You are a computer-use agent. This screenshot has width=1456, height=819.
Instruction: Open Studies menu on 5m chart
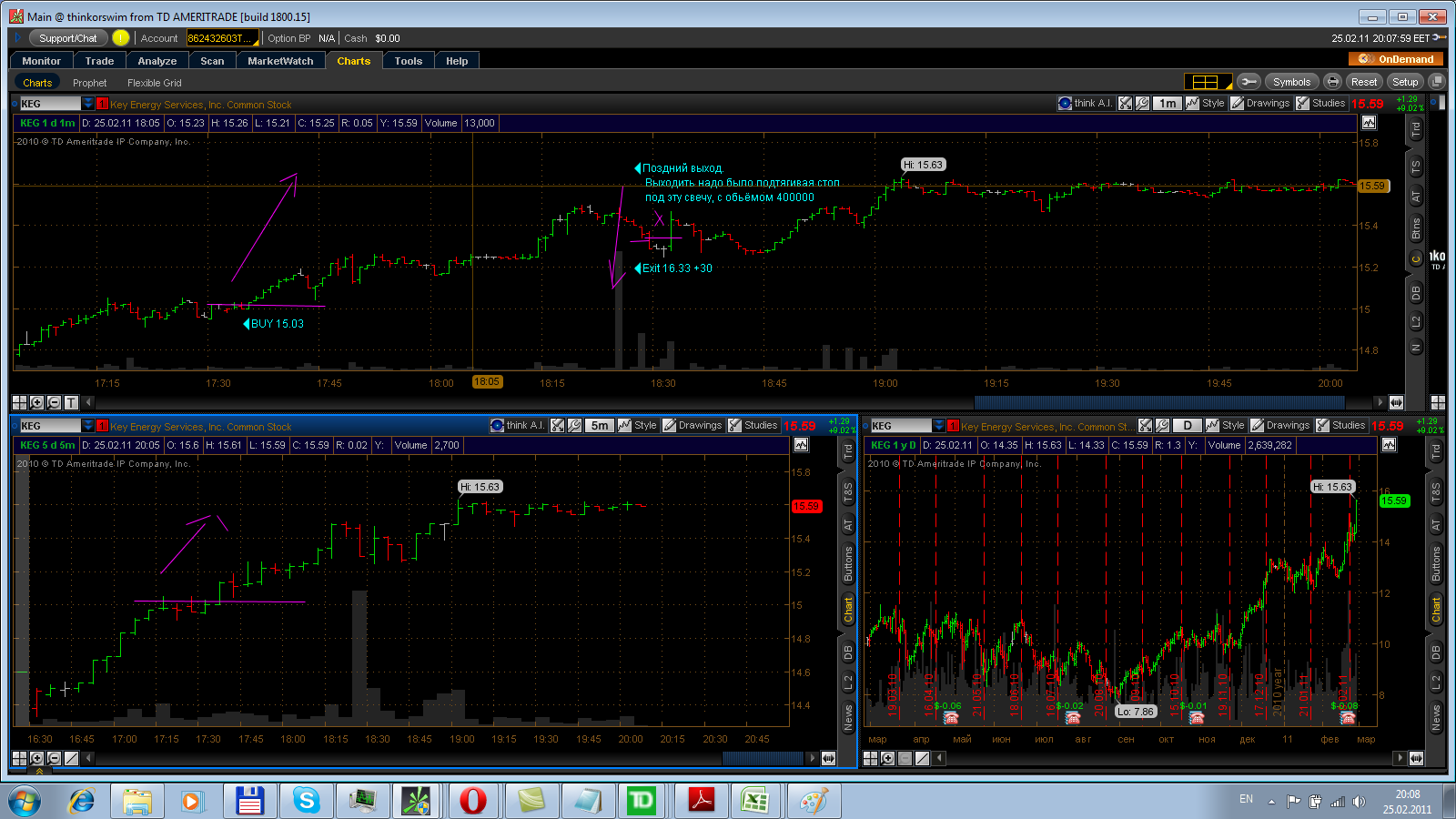coord(753,425)
